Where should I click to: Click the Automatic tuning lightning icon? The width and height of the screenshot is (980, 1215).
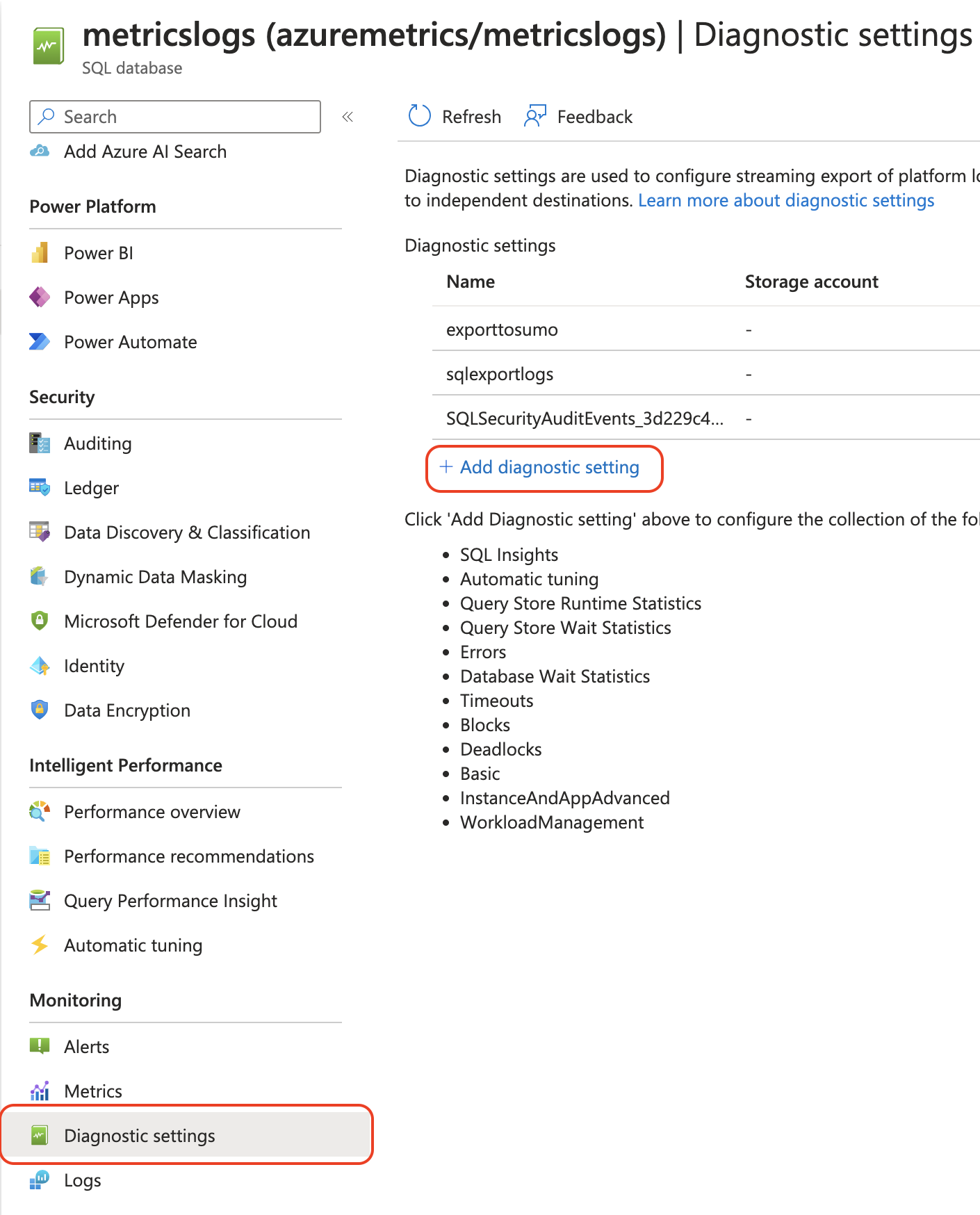[40, 945]
